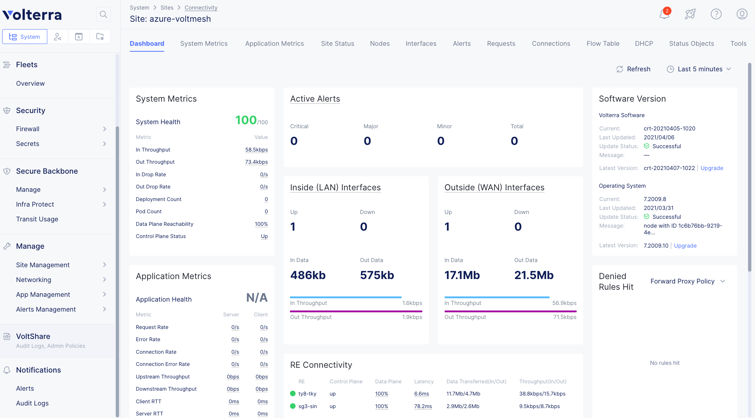The width and height of the screenshot is (755, 418).
Task: Open the search icon in sidebar
Action: pos(103,14)
